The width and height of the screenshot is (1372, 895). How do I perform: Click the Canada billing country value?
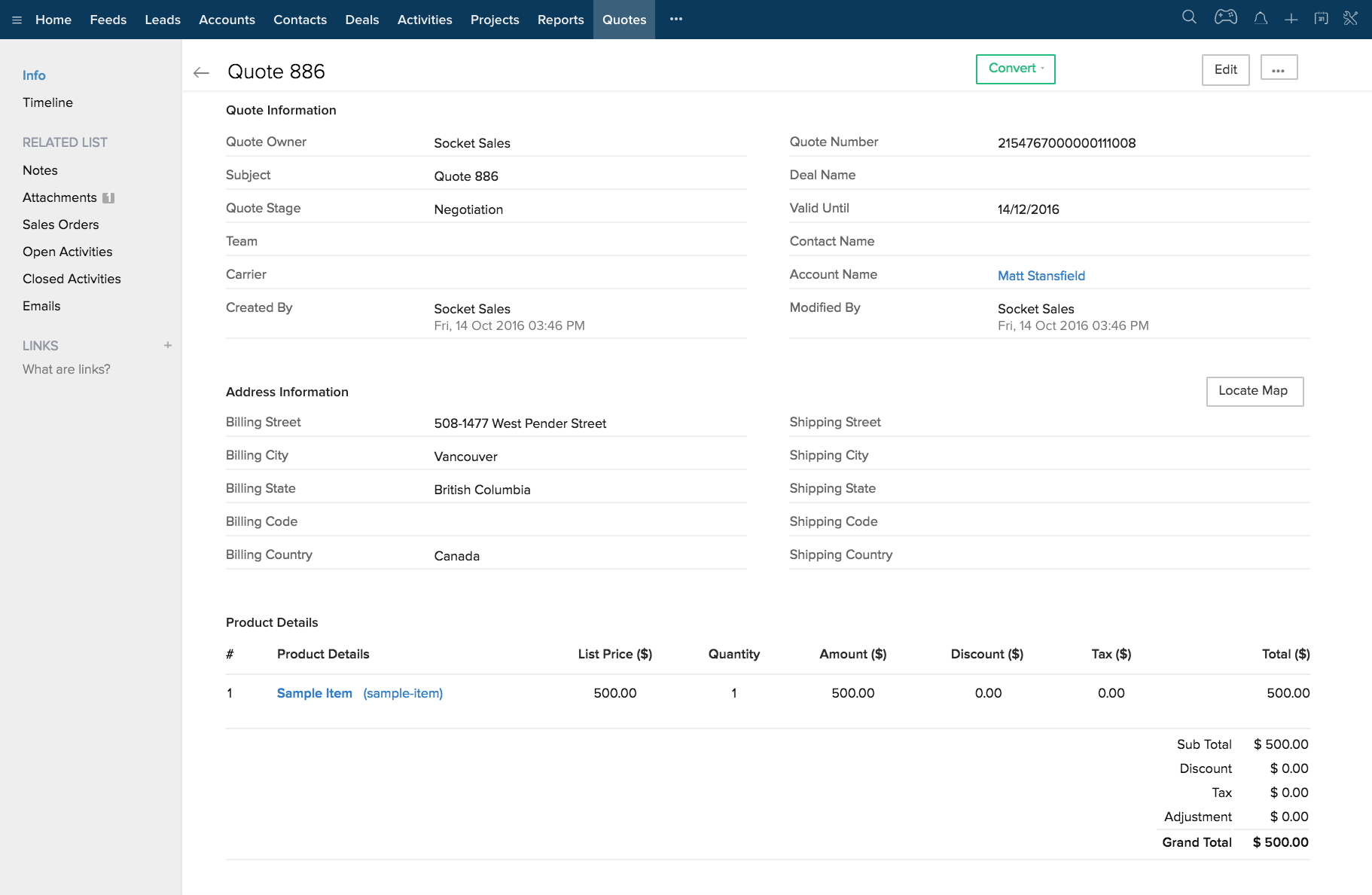click(x=456, y=556)
